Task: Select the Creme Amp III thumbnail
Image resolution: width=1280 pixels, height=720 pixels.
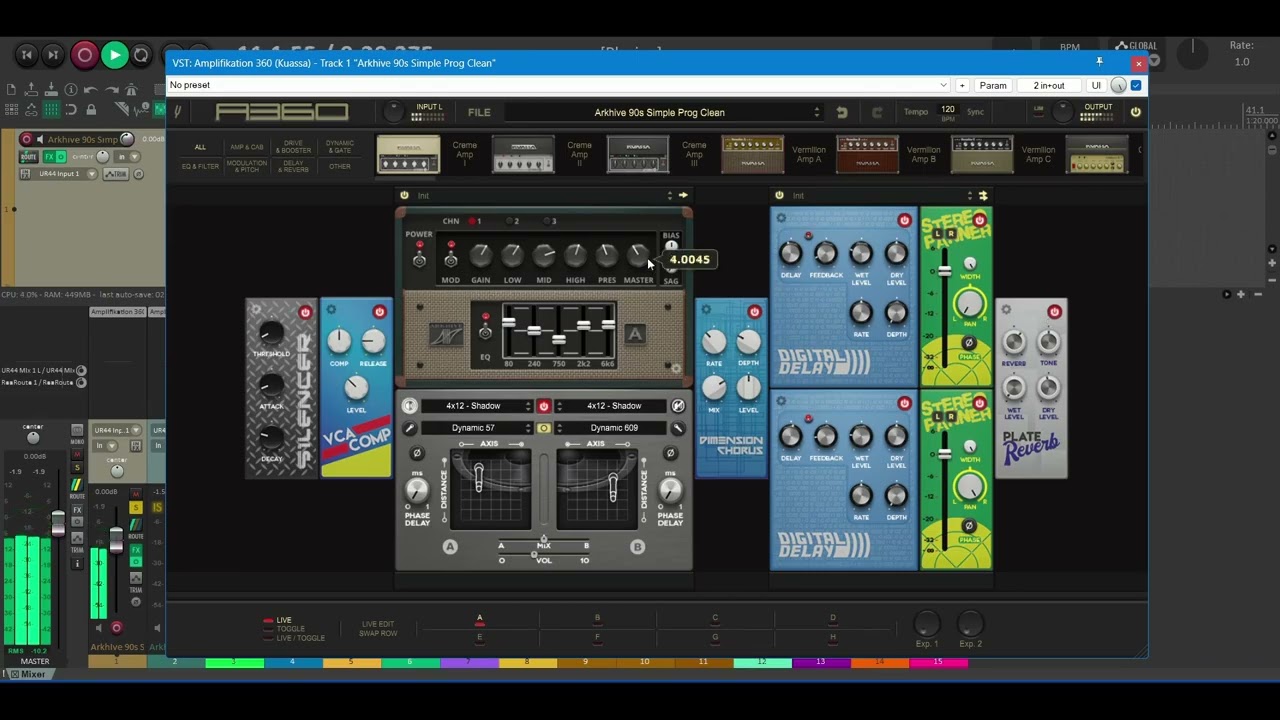Action: coord(637,154)
